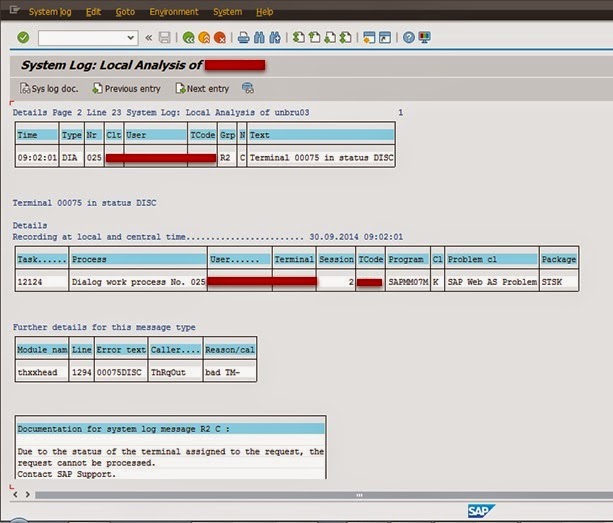Click the 'Reason/cal' column header

click(230, 350)
